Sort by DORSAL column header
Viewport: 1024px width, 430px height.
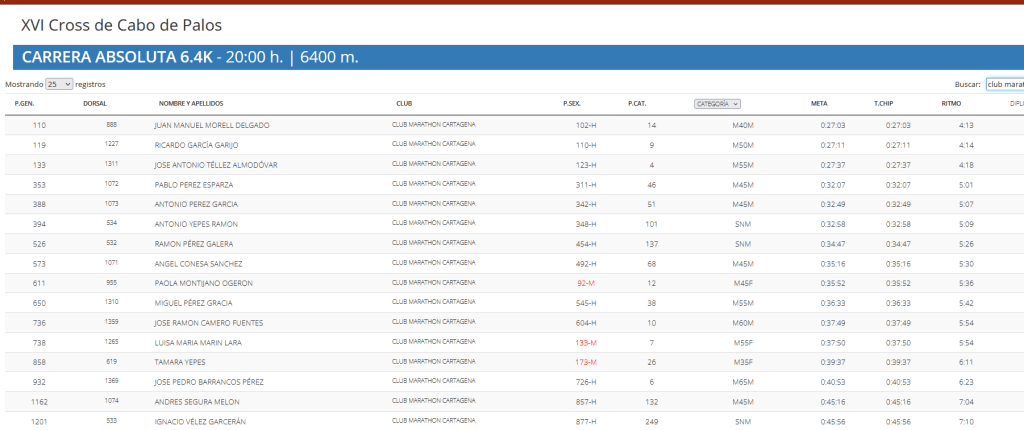coord(95,104)
